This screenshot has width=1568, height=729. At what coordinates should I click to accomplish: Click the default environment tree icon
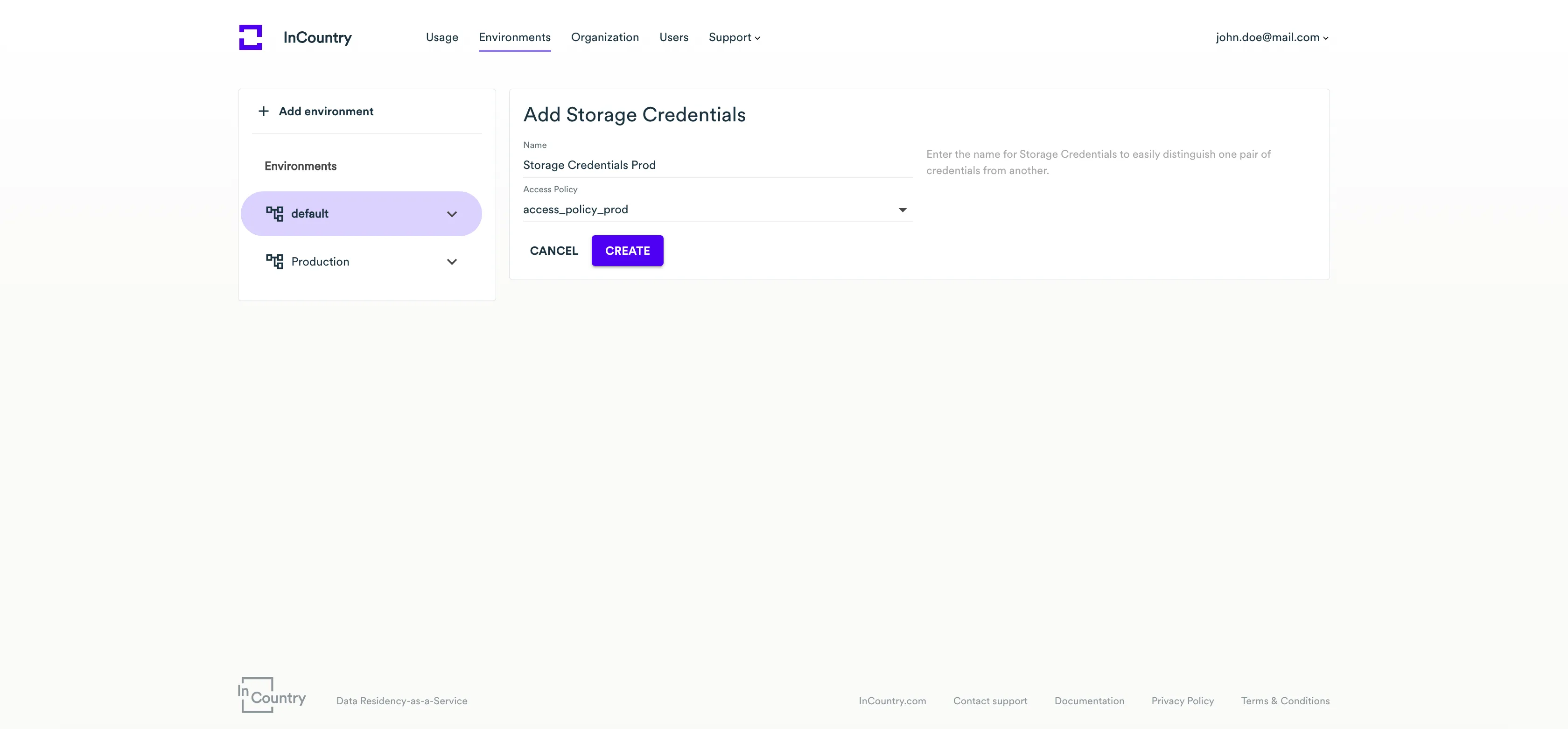point(274,214)
